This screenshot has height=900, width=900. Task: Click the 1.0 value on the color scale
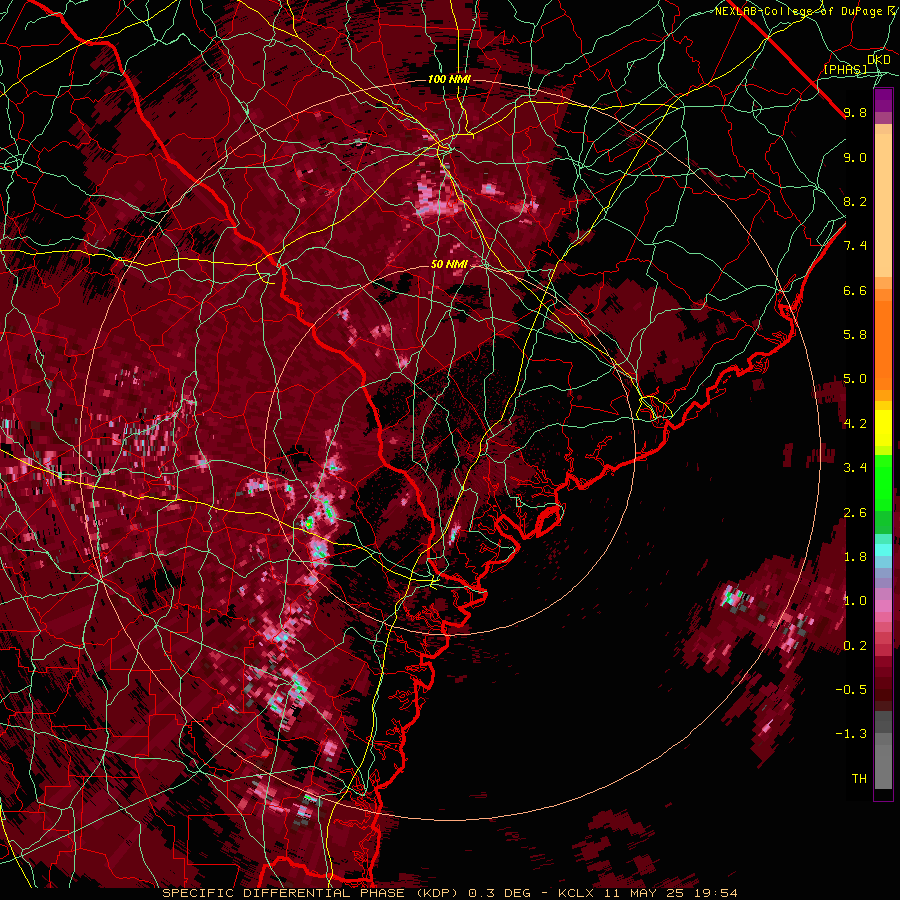855,601
